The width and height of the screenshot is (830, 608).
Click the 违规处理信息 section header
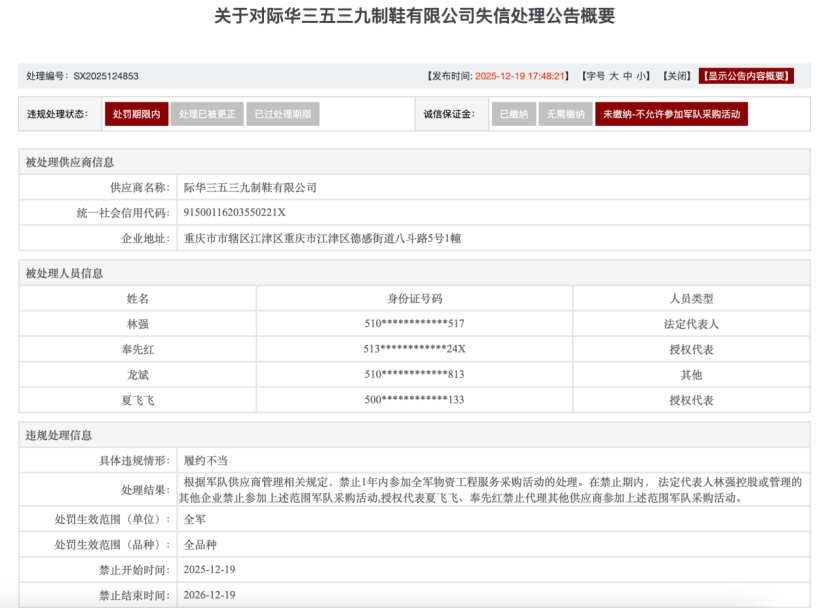tap(58, 435)
